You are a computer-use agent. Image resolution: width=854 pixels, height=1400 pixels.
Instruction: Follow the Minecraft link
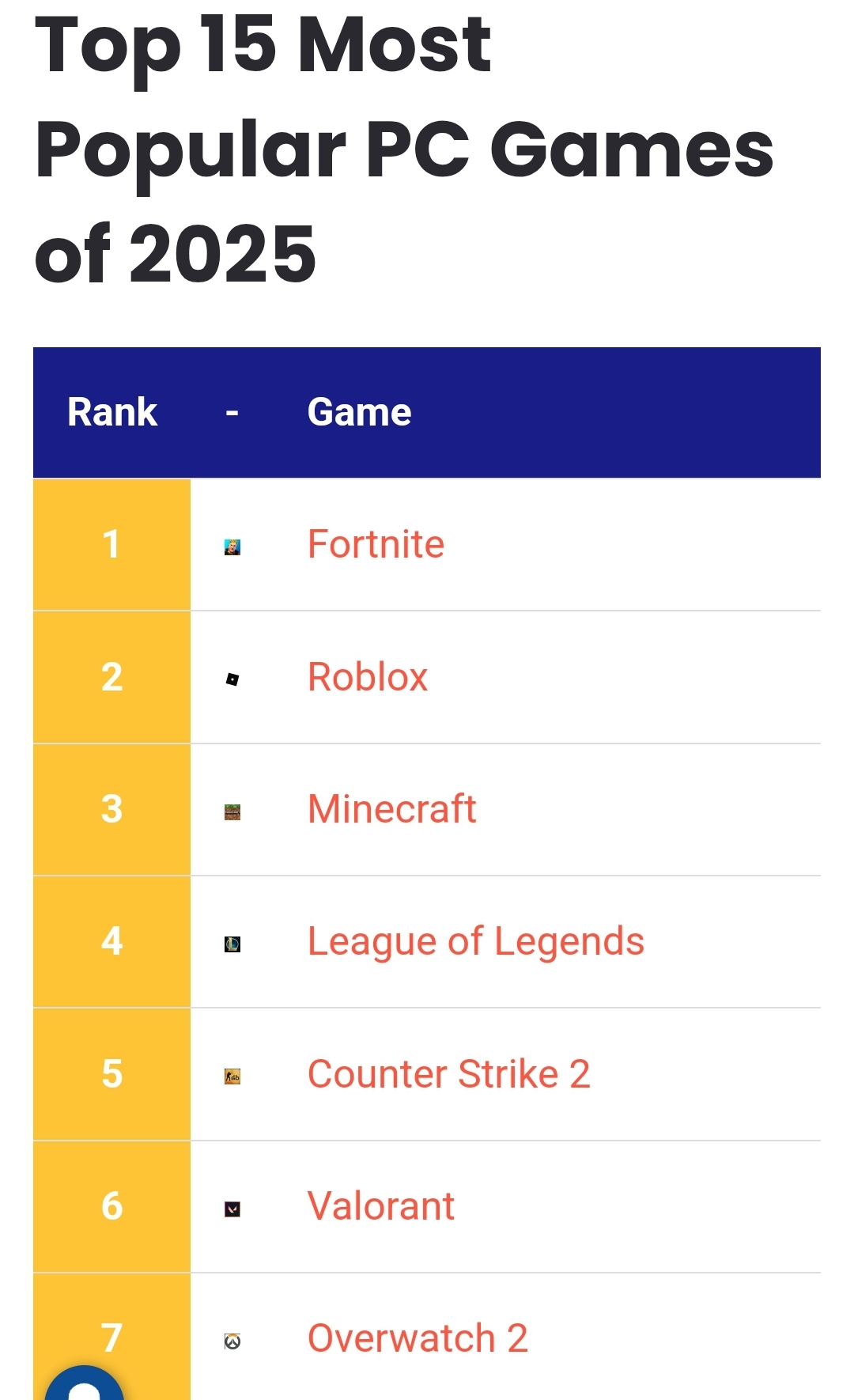(x=391, y=809)
